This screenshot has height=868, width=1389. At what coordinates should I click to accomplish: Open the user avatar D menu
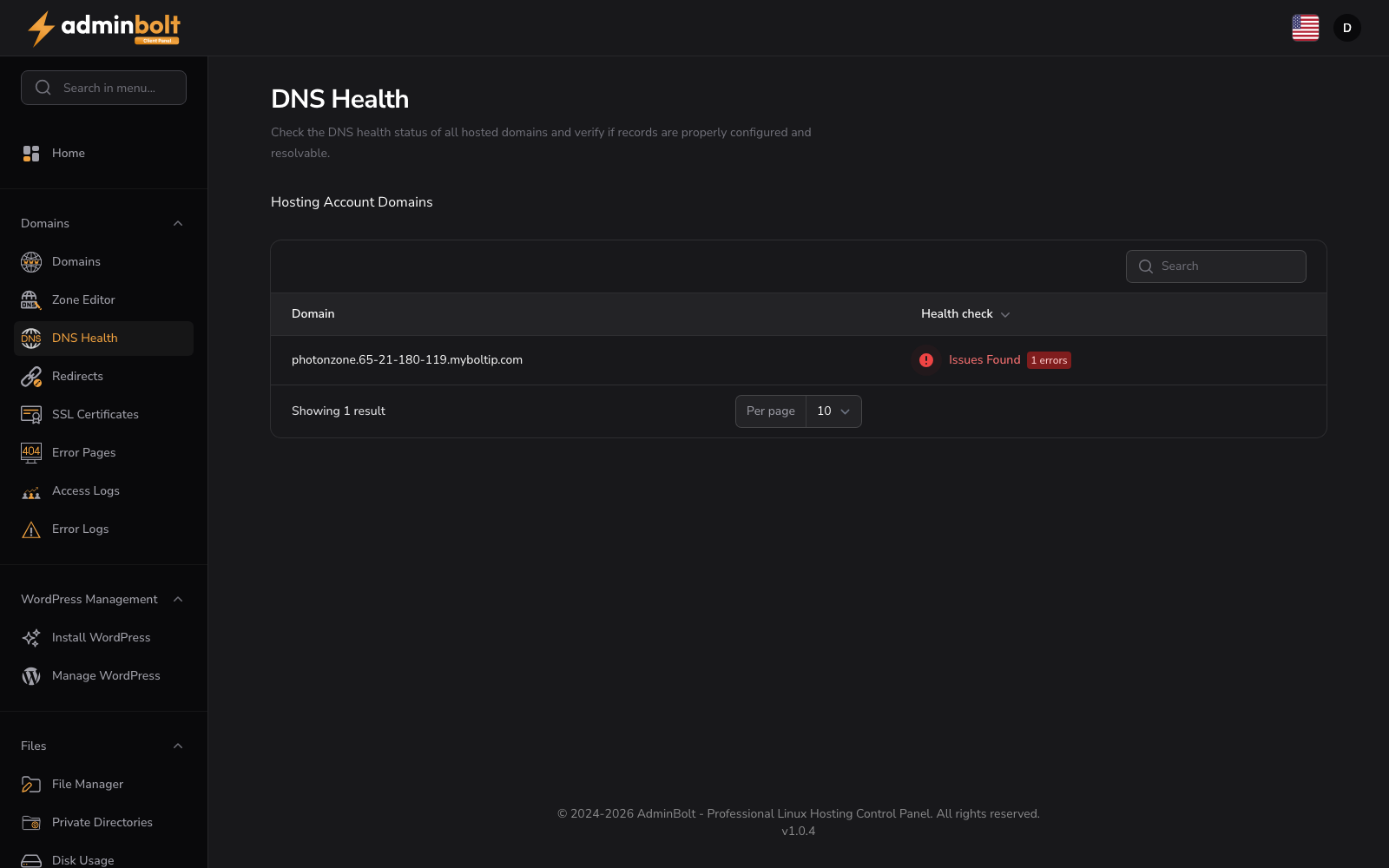(1347, 28)
